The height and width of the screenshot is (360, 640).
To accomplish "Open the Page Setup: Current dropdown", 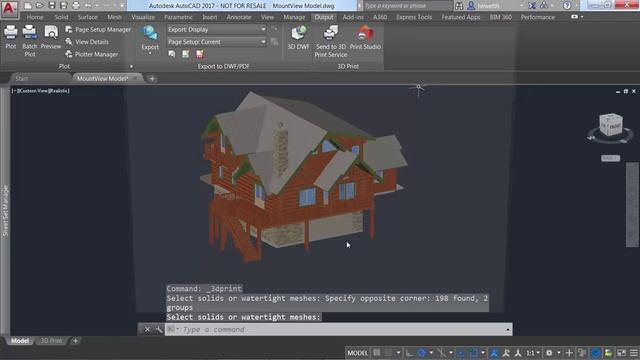I will click(x=217, y=42).
